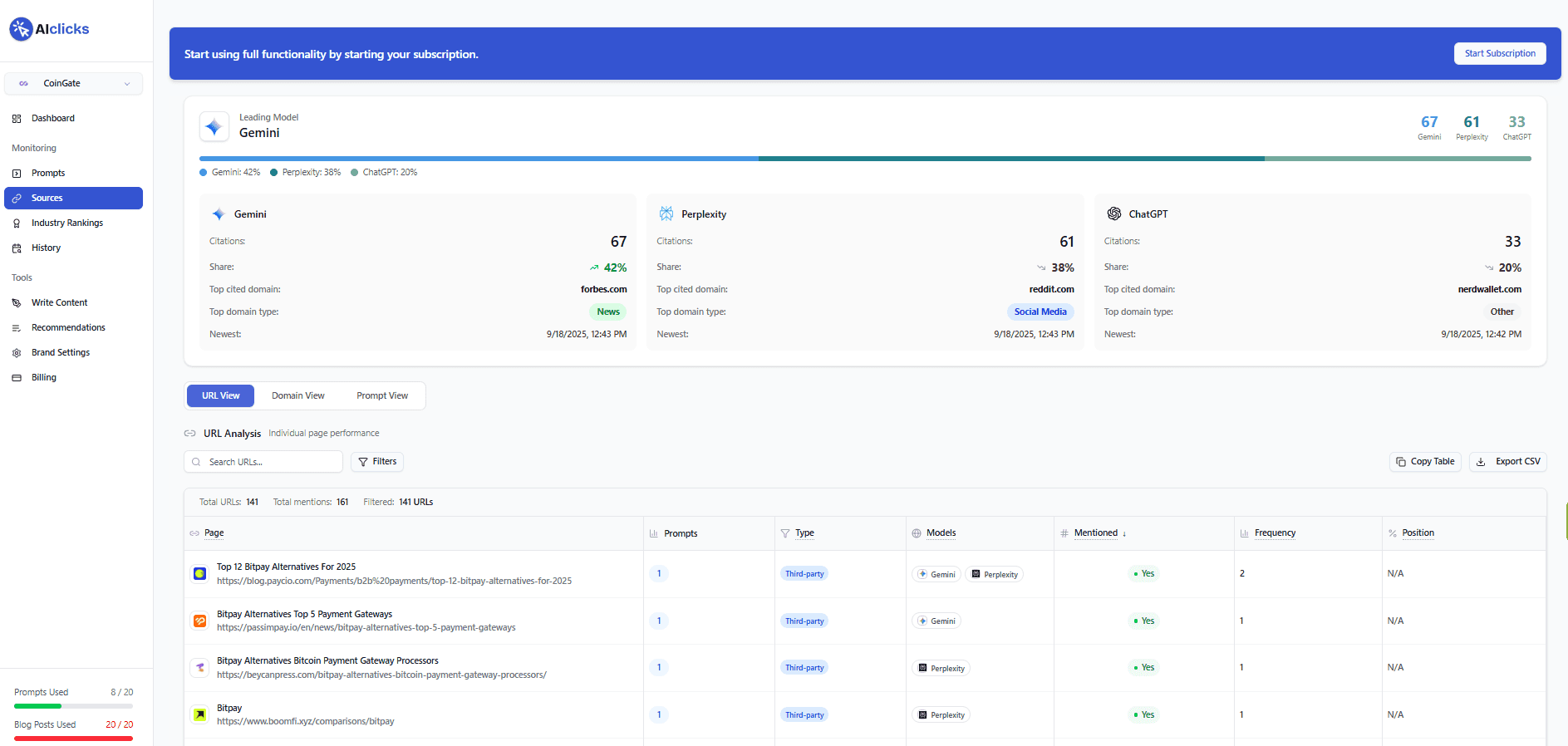Sort by the Prompts column header
This screenshot has width=1568, height=746.
pos(681,533)
